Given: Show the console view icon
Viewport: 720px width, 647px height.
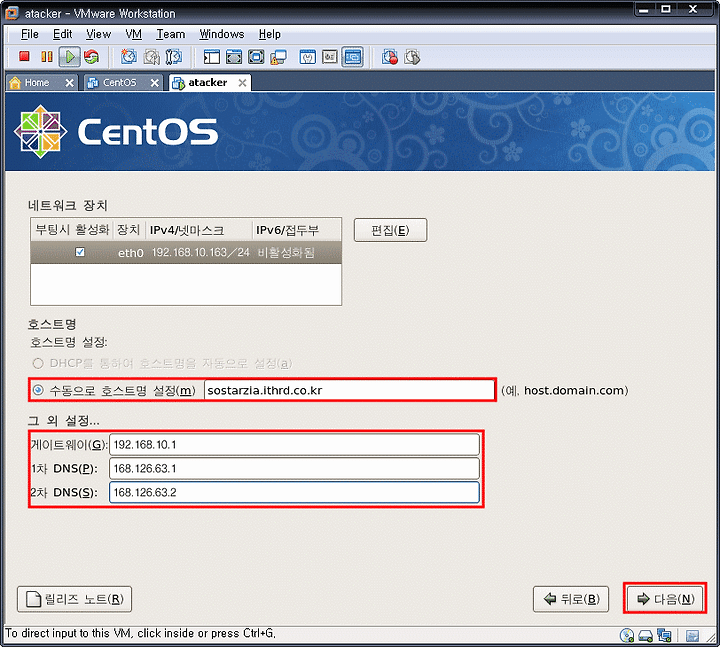Looking at the screenshot, I should click(353, 56).
